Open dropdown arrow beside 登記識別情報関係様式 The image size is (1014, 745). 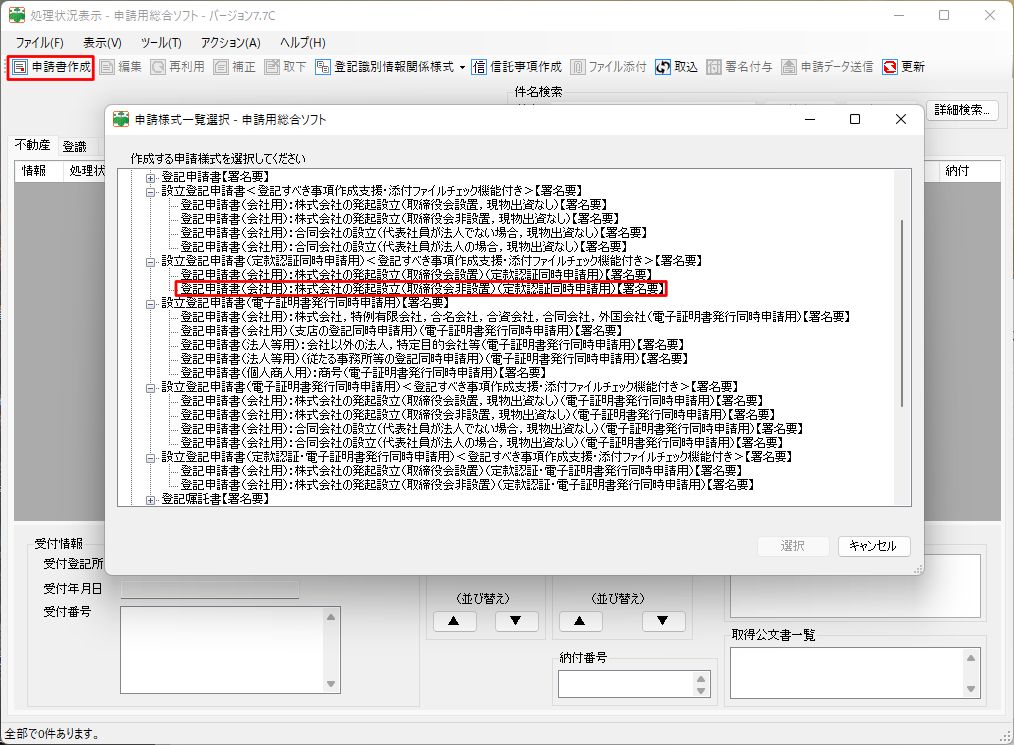tap(463, 67)
